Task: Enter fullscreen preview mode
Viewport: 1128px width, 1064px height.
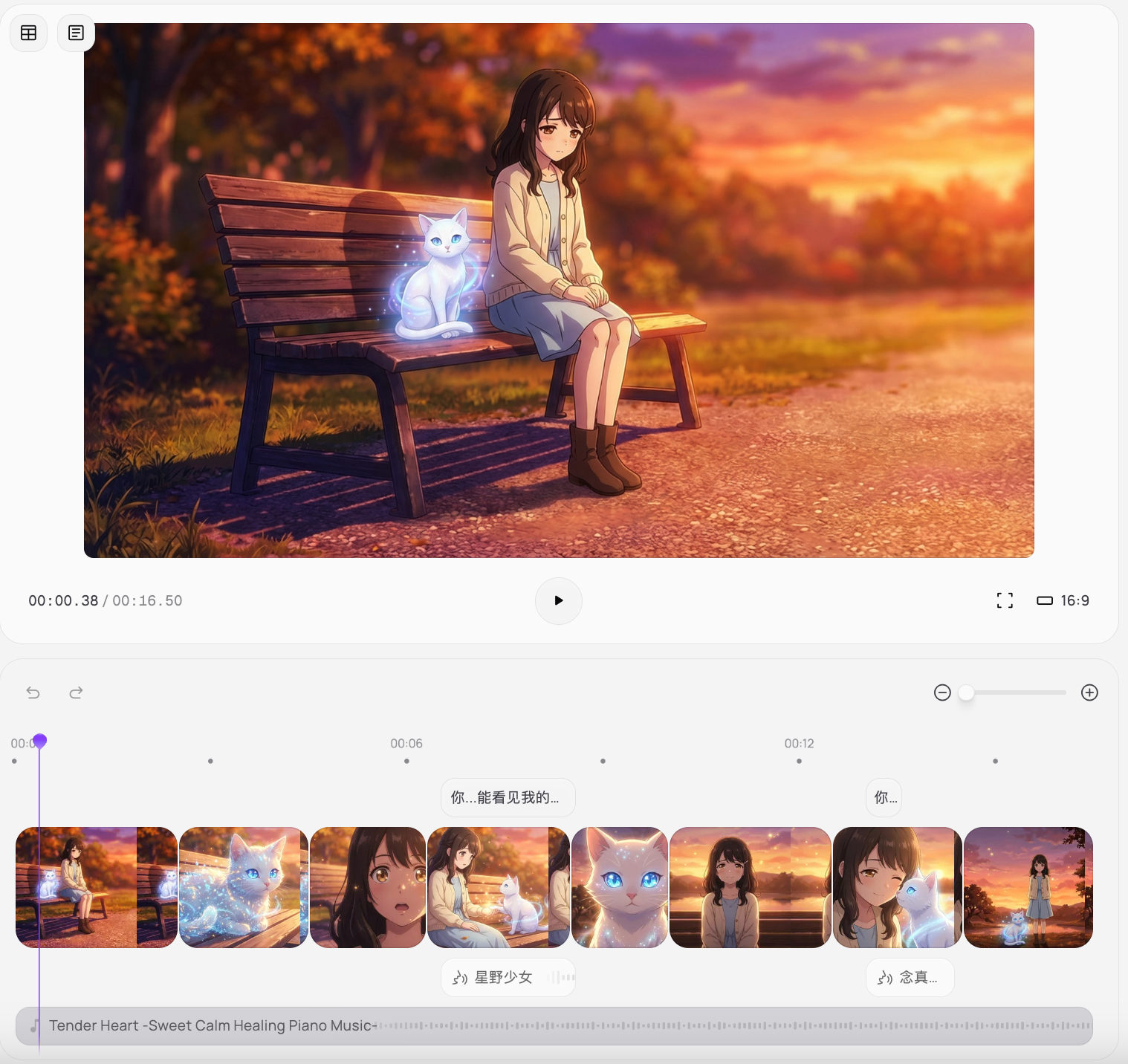Action: (x=1005, y=600)
